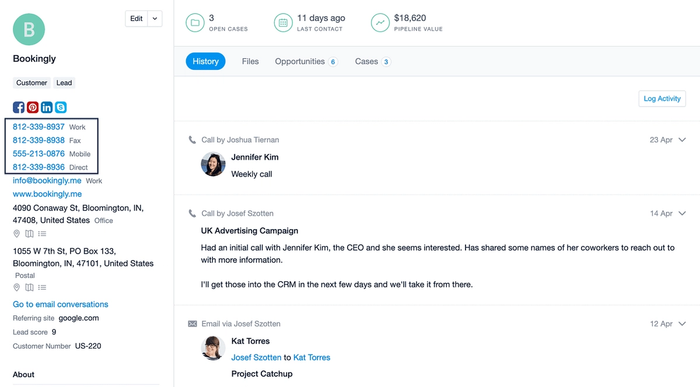The image size is (700, 387).
Task: Click the map pin under postal address
Action: click(x=17, y=287)
